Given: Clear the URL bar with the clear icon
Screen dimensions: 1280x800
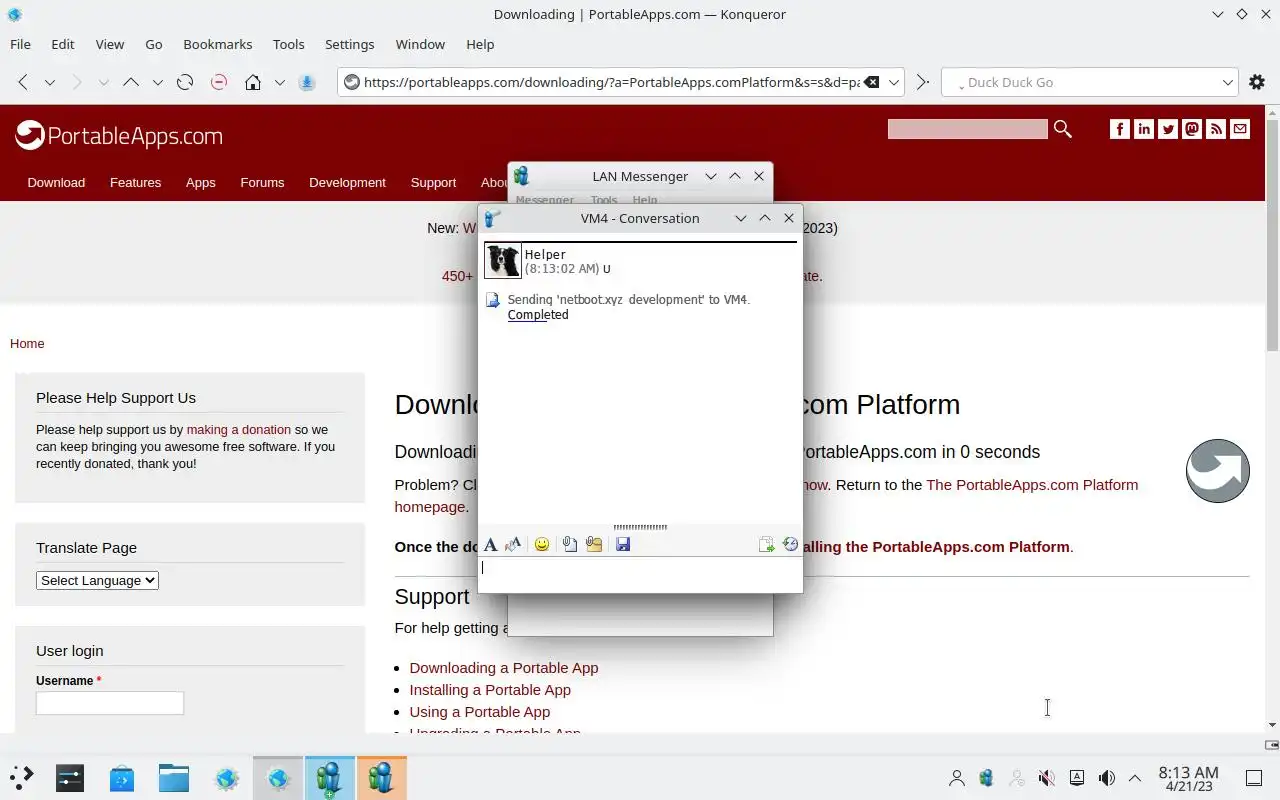Looking at the screenshot, I should (x=871, y=82).
